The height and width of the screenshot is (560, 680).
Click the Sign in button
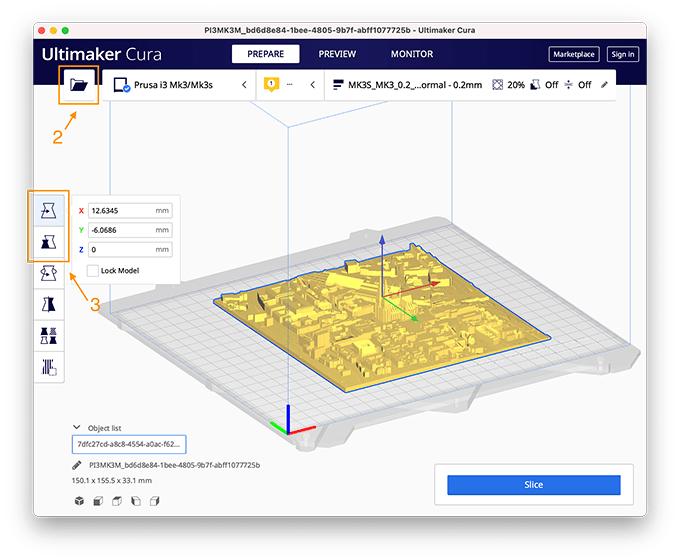[623, 54]
